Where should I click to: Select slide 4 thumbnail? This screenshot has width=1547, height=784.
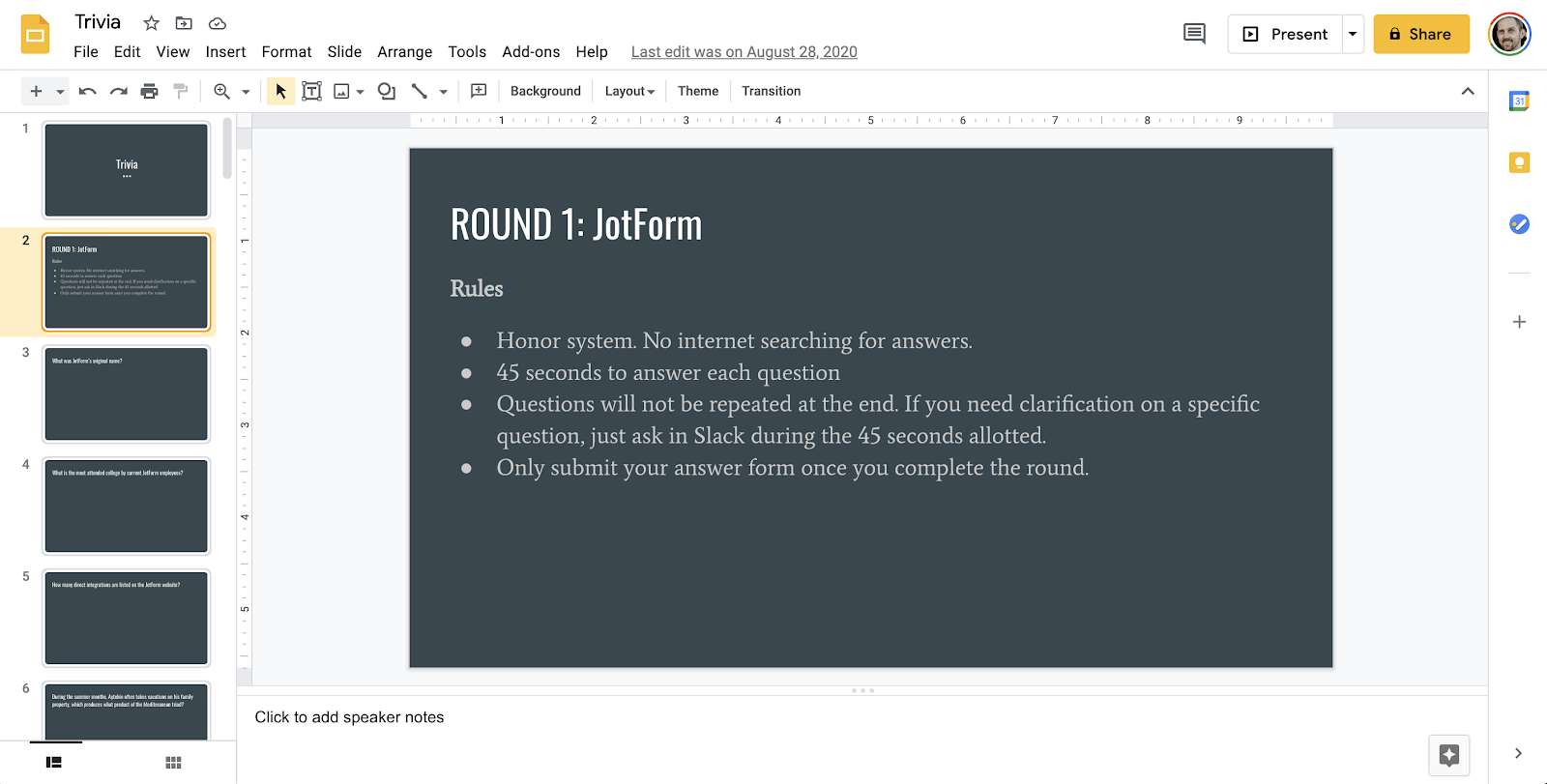pyautogui.click(x=127, y=506)
